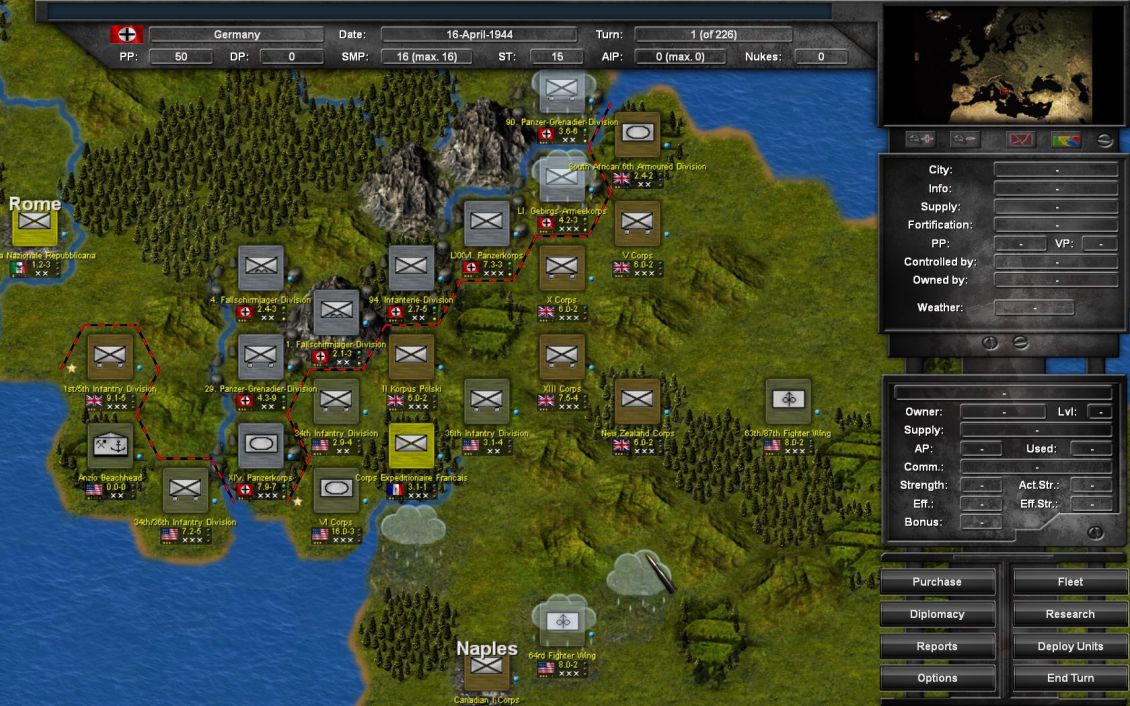Select the 34th/36th Infantry Division counter
The image size is (1130, 706).
(x=185, y=491)
